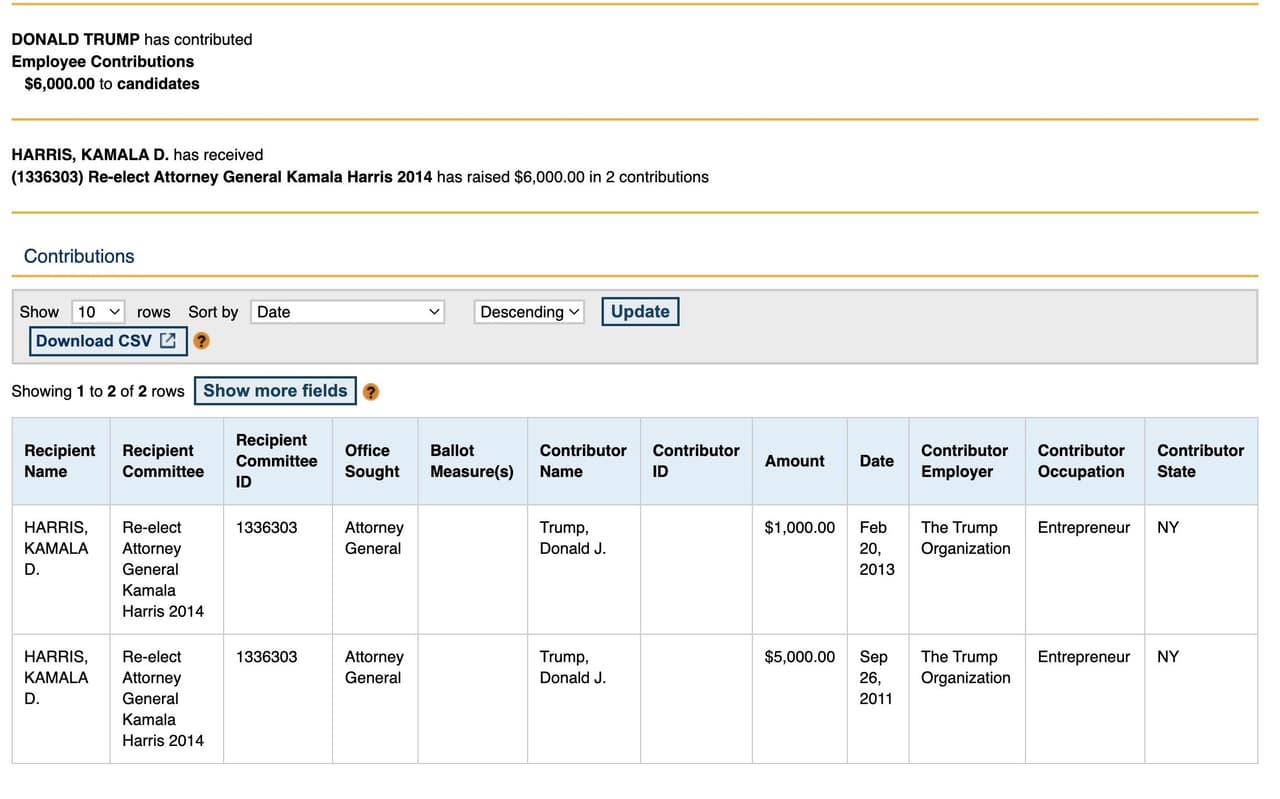
Task: Open the rows count dropdown showing 10
Action: [99, 312]
